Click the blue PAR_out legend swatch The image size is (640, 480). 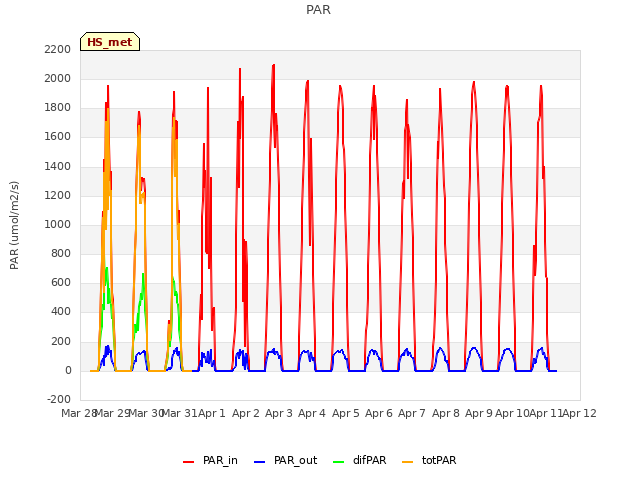coord(260,462)
